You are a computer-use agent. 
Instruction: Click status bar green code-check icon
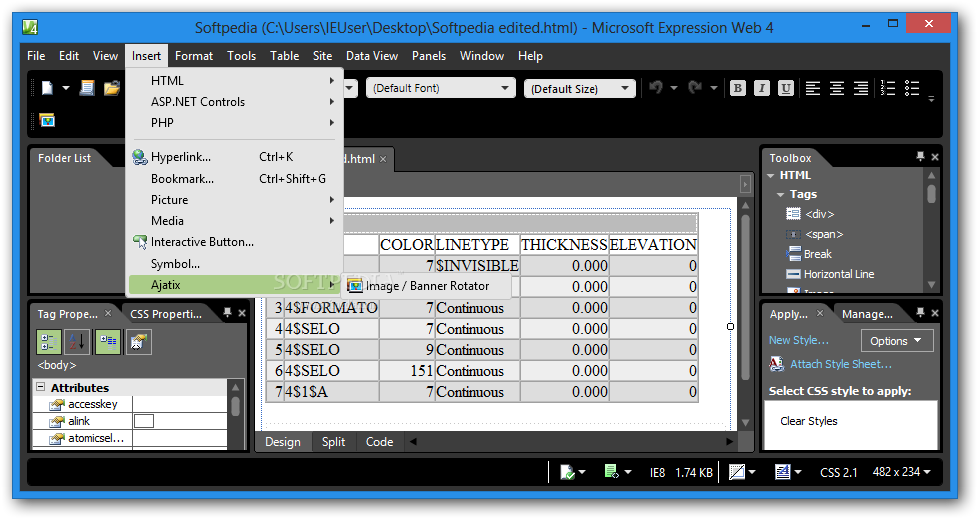click(x=612, y=472)
